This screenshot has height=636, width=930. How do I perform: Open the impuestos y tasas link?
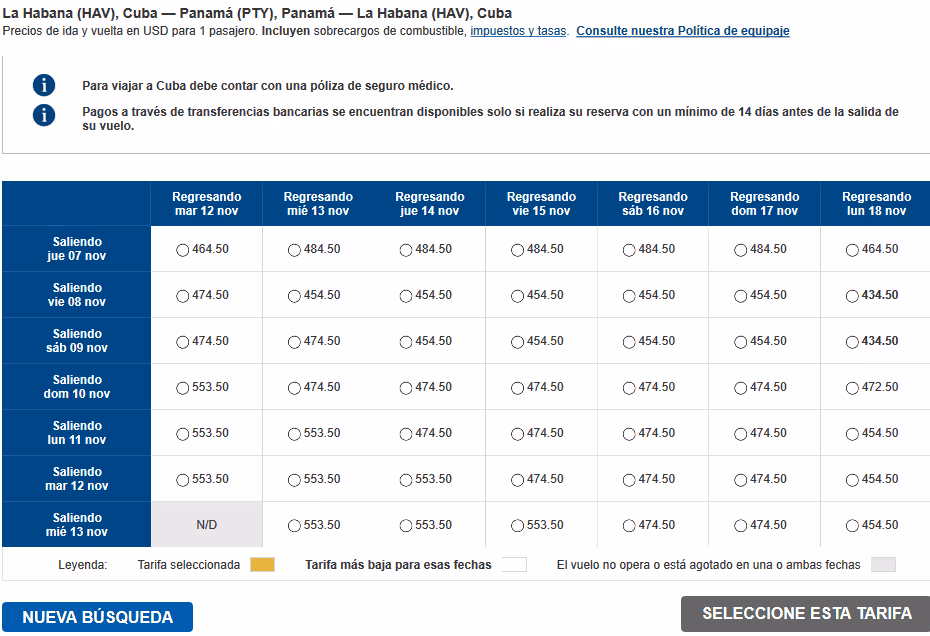pos(518,31)
